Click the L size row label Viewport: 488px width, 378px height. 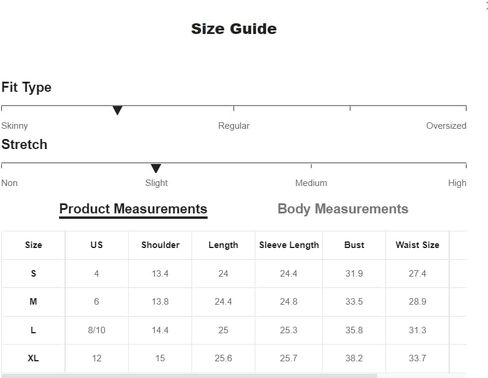[x=33, y=330]
